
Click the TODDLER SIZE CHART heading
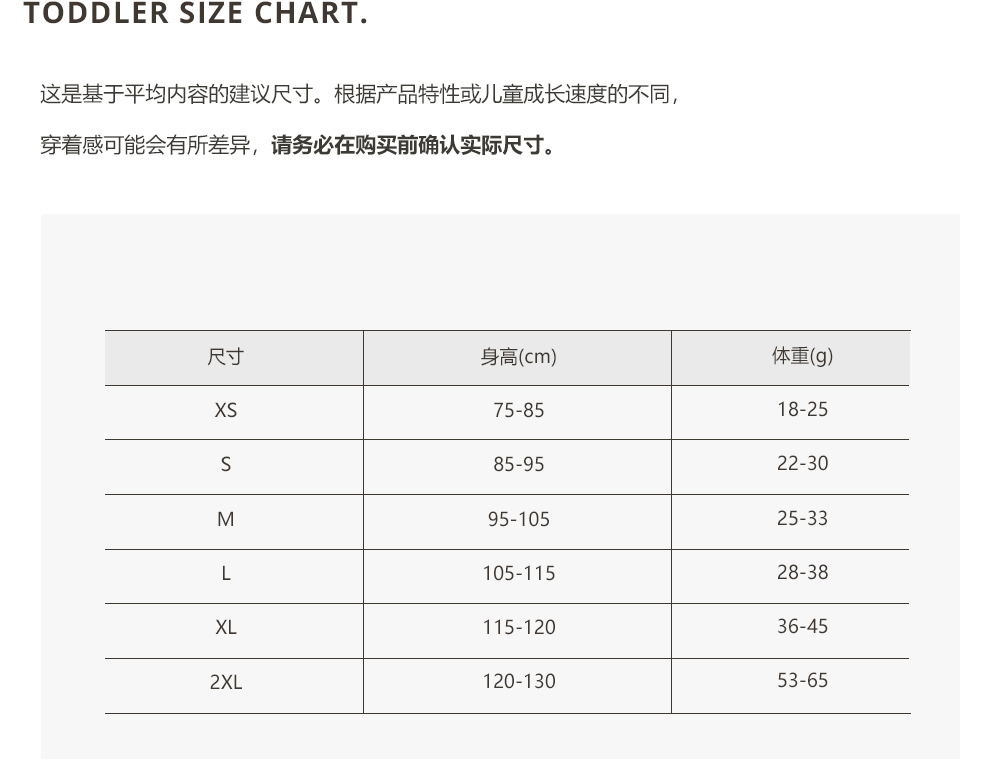point(195,13)
